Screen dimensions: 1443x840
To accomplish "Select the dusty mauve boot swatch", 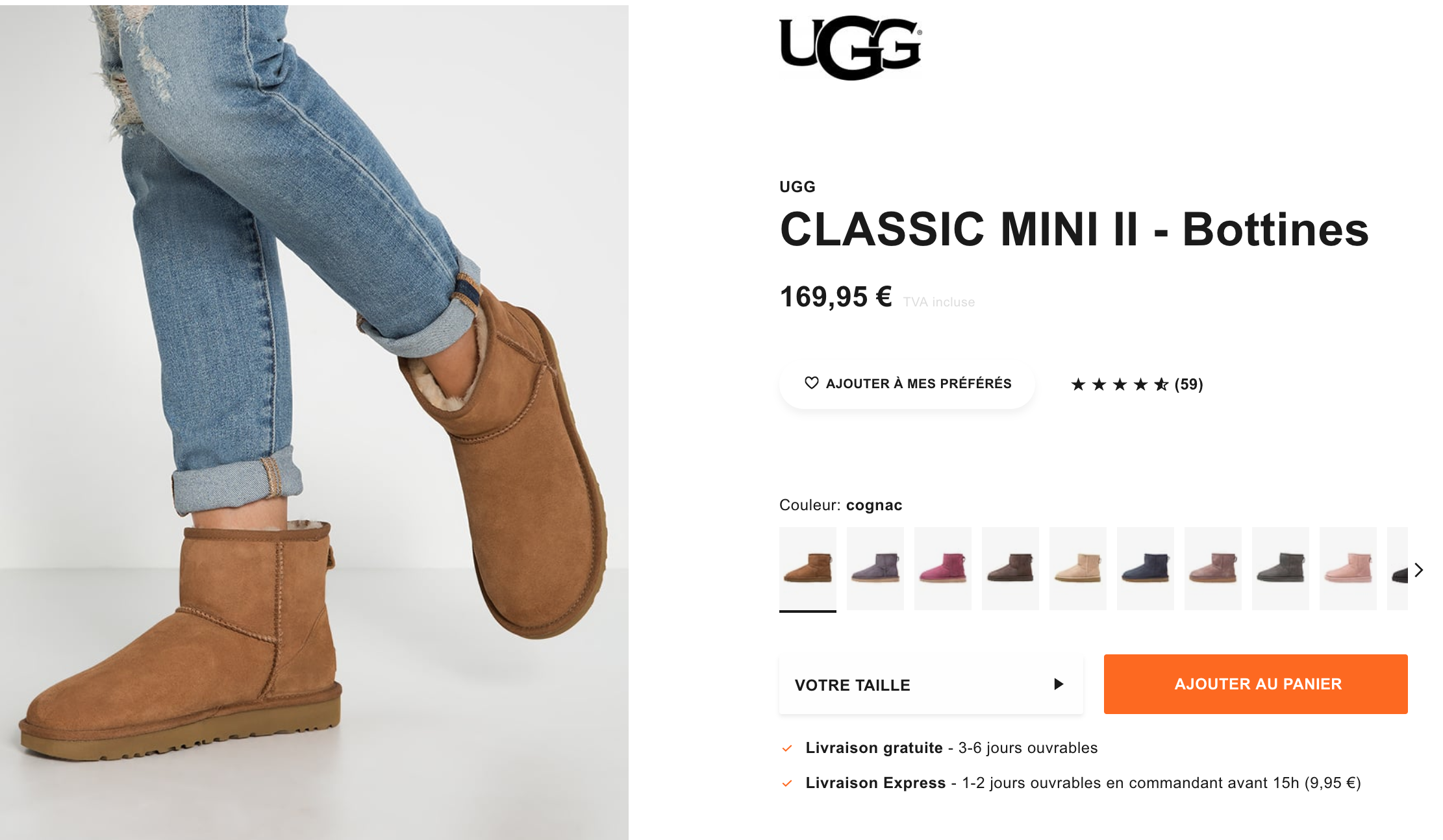I will tap(1213, 569).
